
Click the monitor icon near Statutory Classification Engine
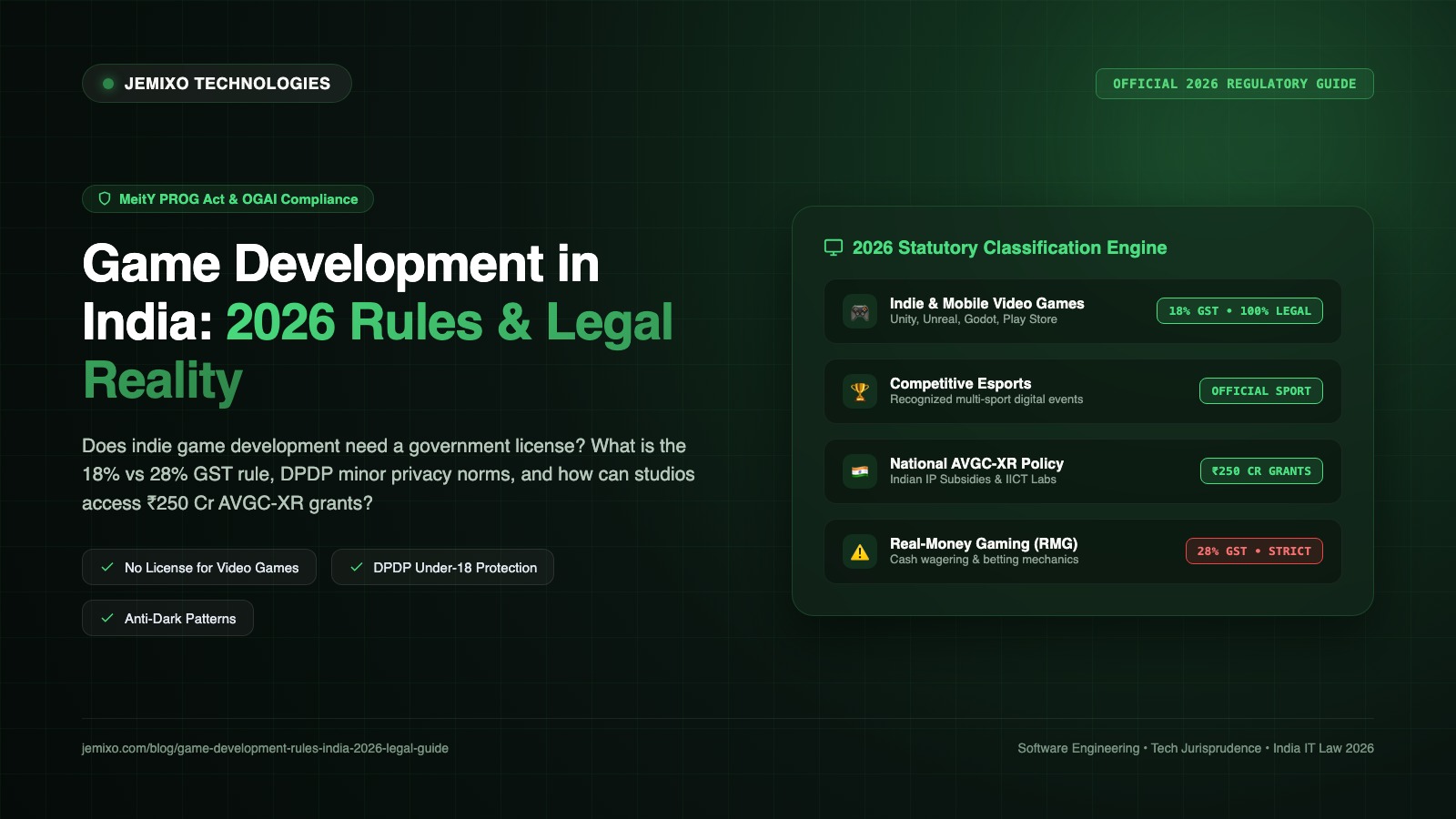coord(834,248)
